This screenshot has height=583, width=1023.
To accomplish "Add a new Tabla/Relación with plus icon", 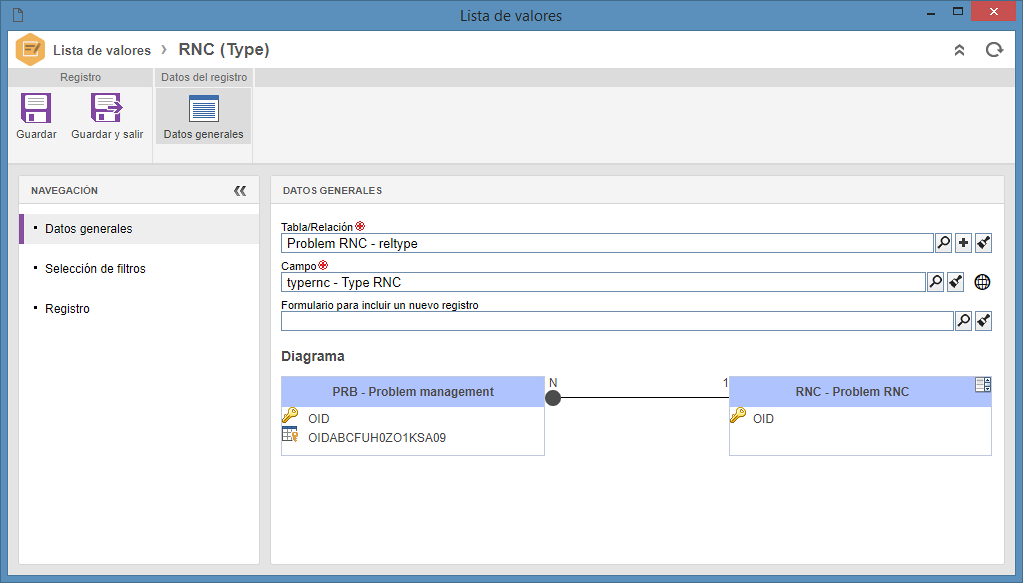I will click(964, 243).
